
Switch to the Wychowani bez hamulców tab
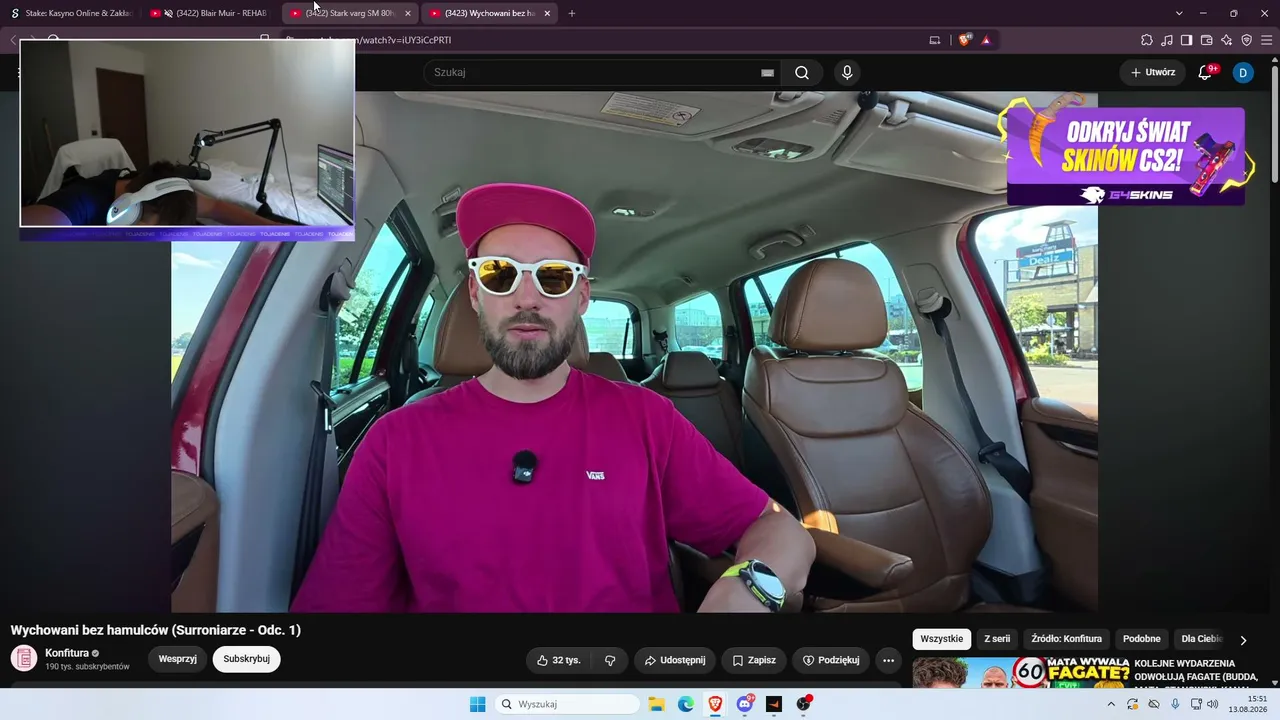pyautogui.click(x=490, y=13)
